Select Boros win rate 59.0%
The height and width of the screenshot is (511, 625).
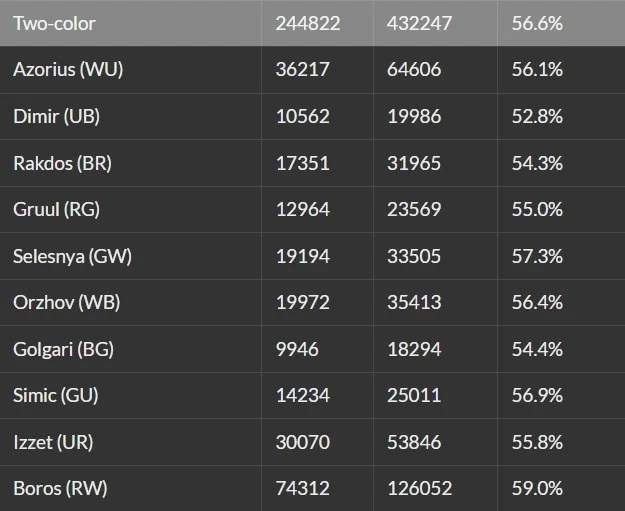(x=537, y=488)
